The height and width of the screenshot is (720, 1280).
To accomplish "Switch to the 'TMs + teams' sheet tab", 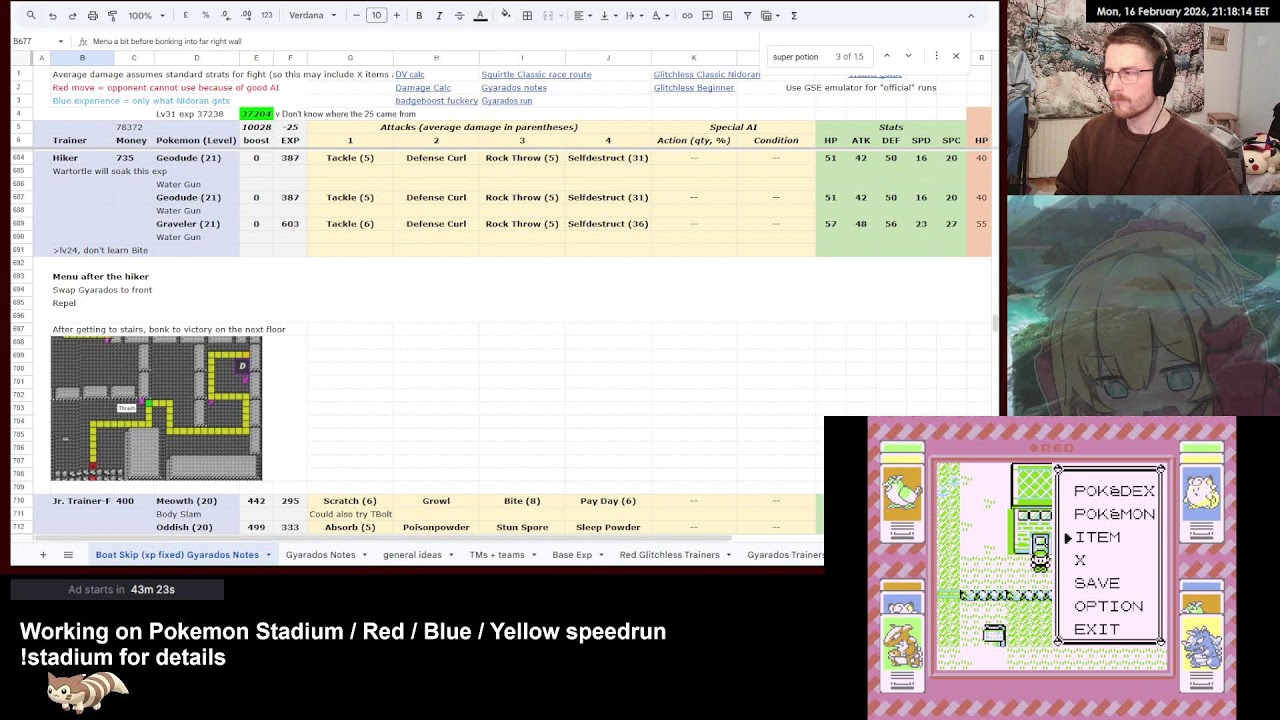I will (497, 555).
